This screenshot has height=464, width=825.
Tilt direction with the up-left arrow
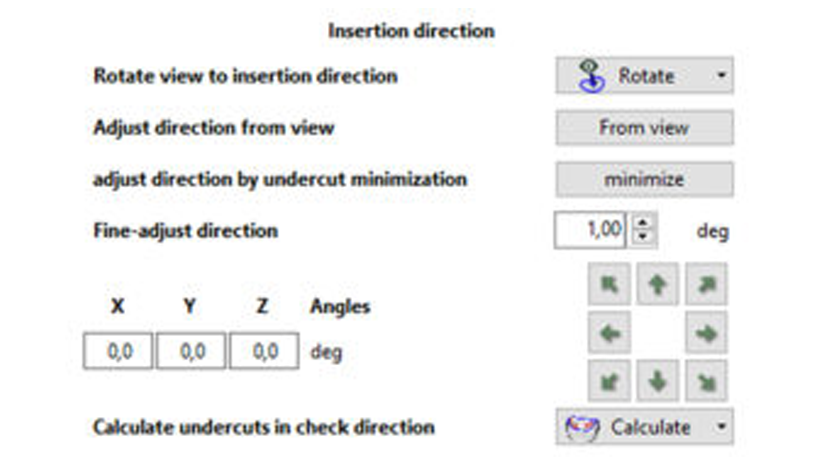coord(609,284)
